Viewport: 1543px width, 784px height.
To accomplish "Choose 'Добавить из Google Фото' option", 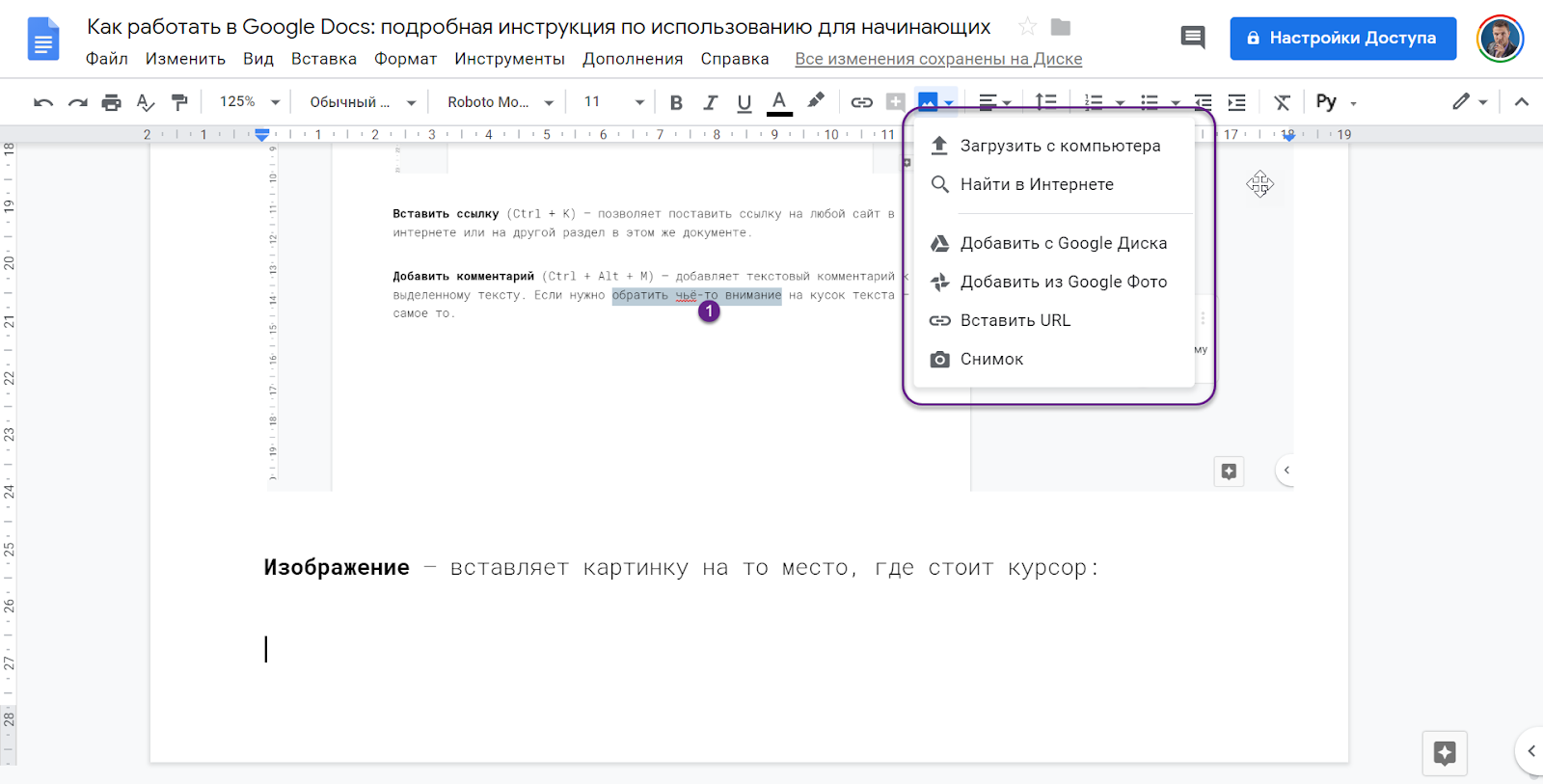I will pos(1054,282).
